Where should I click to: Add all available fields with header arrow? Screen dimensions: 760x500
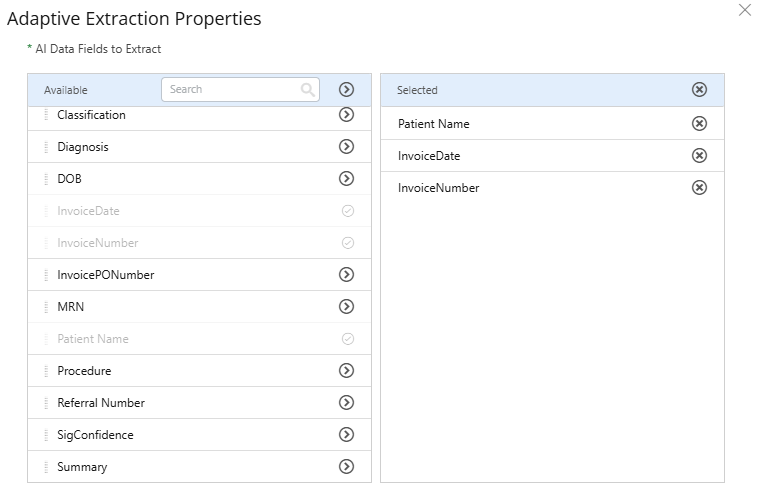click(347, 90)
